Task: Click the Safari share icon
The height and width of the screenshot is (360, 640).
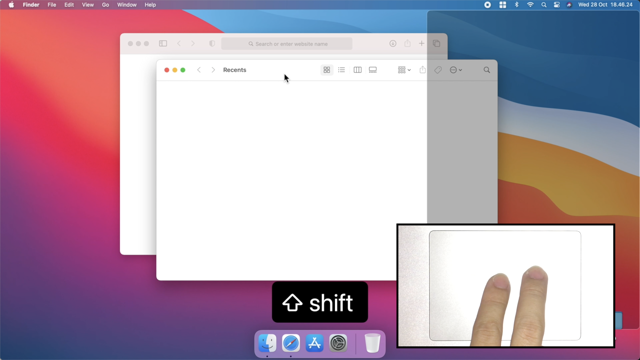Action: pyautogui.click(x=407, y=43)
